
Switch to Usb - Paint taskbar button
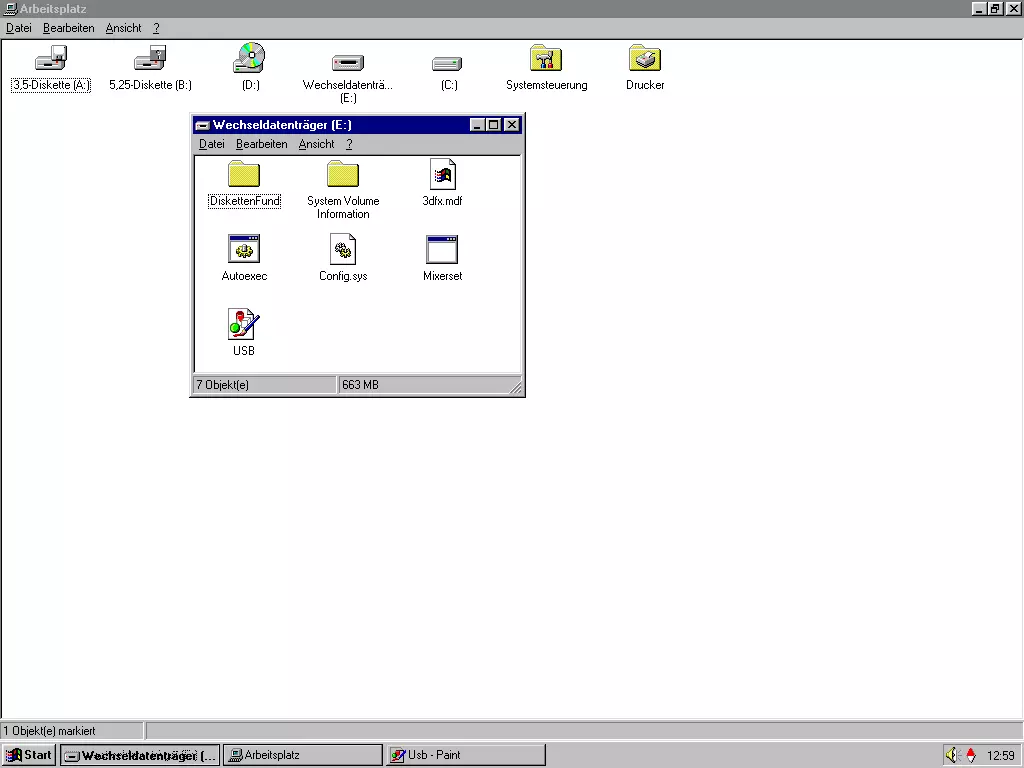(466, 755)
